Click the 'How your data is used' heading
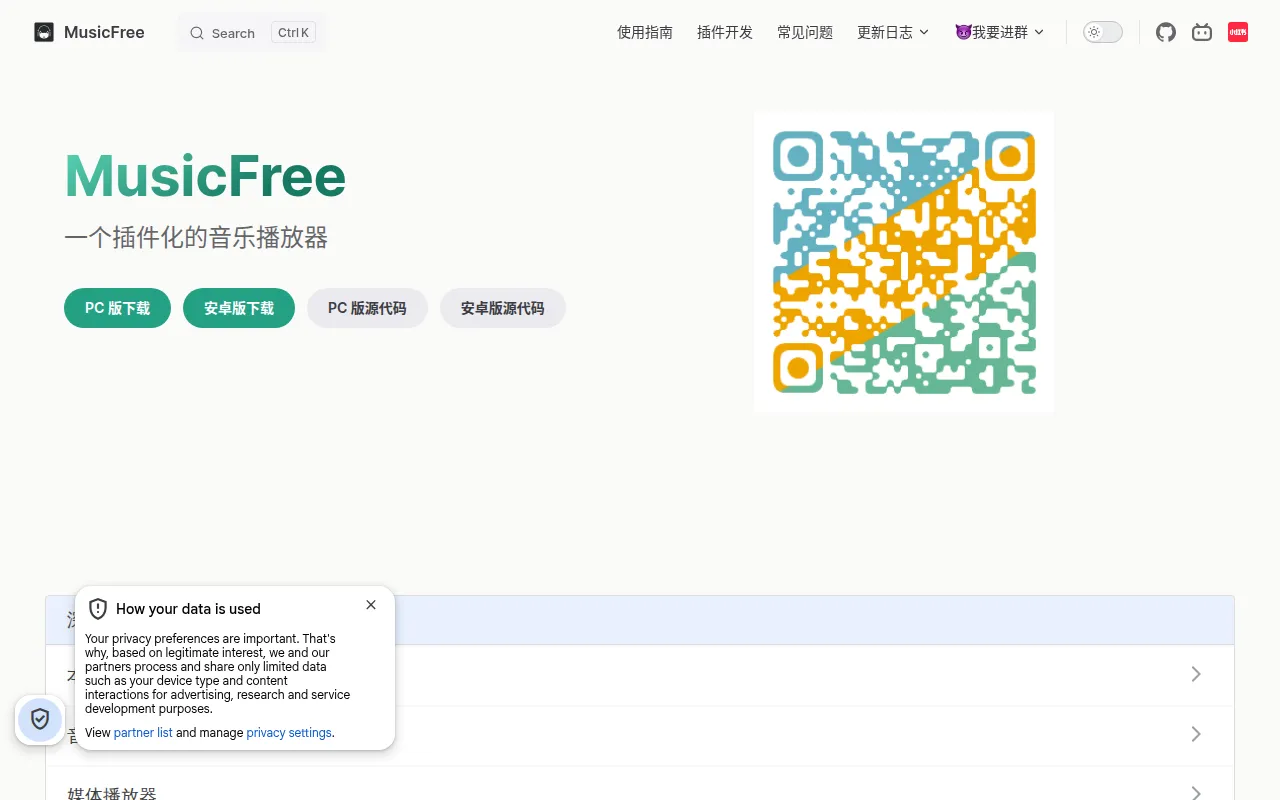 (x=188, y=609)
